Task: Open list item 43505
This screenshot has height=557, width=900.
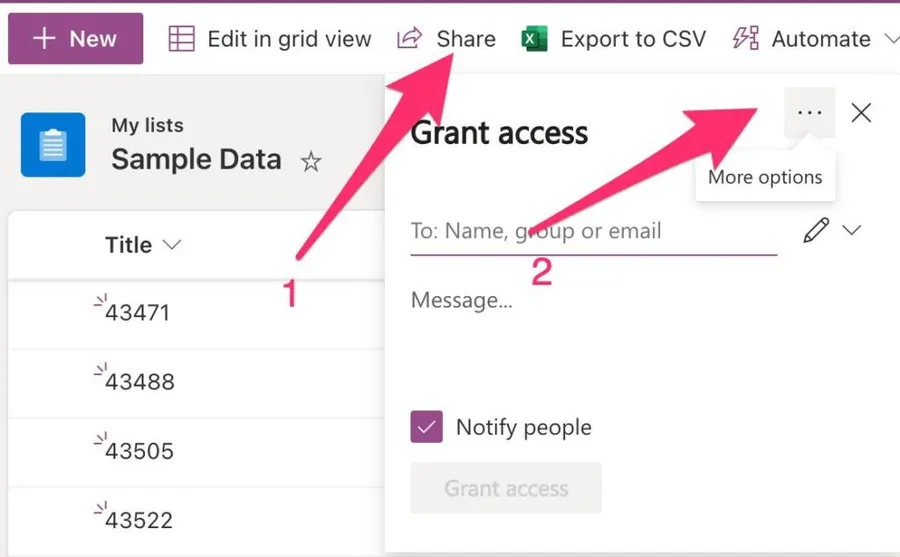Action: pos(139,451)
